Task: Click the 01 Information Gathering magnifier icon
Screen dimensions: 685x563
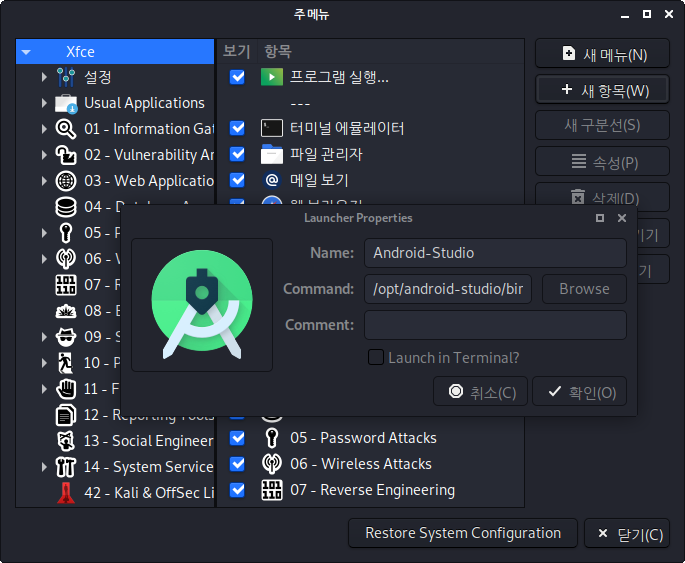Action: (x=66, y=129)
